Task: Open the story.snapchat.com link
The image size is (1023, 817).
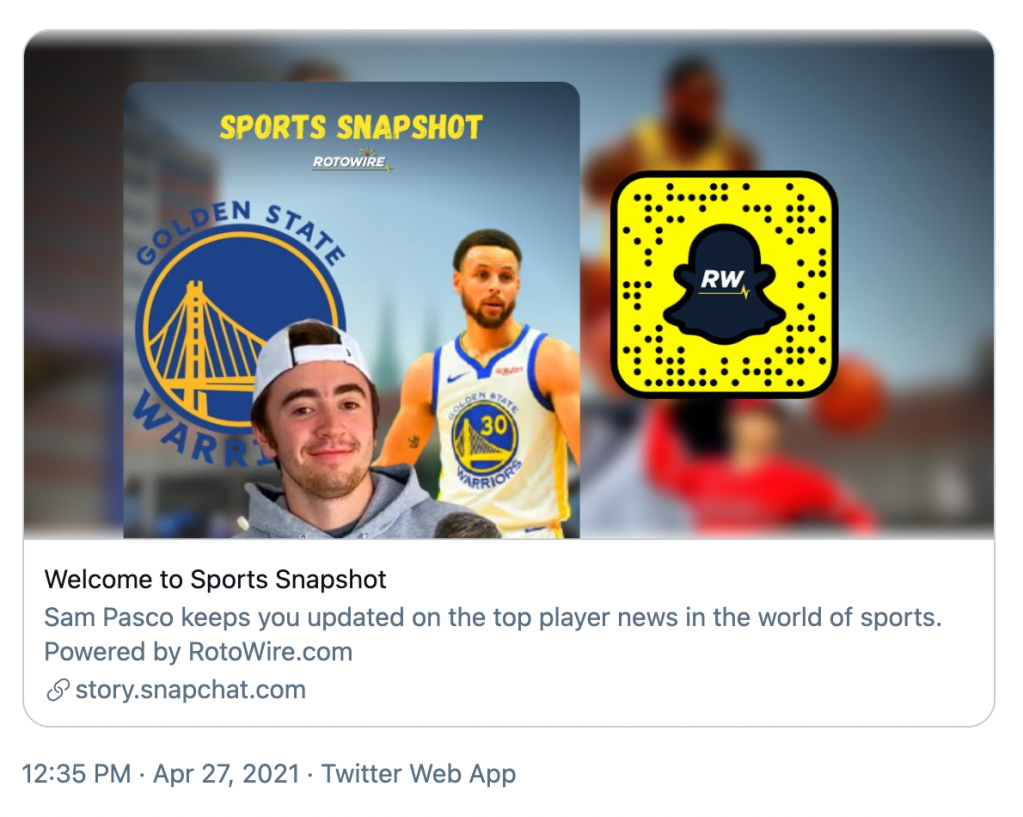Action: [191, 690]
